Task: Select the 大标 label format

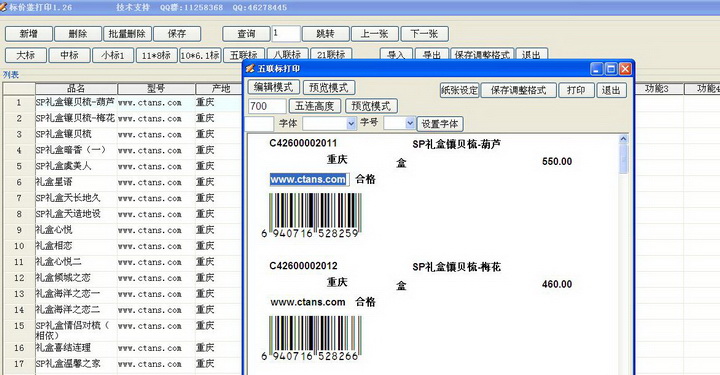Action: [x=26, y=55]
